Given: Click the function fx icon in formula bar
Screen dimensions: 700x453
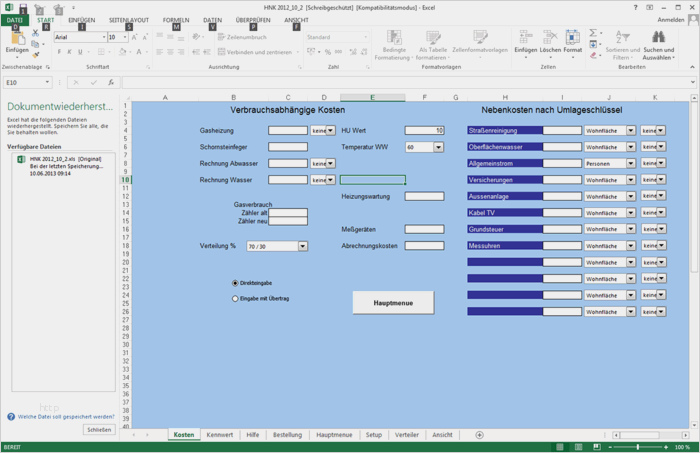Looking at the screenshot, I should click(109, 83).
